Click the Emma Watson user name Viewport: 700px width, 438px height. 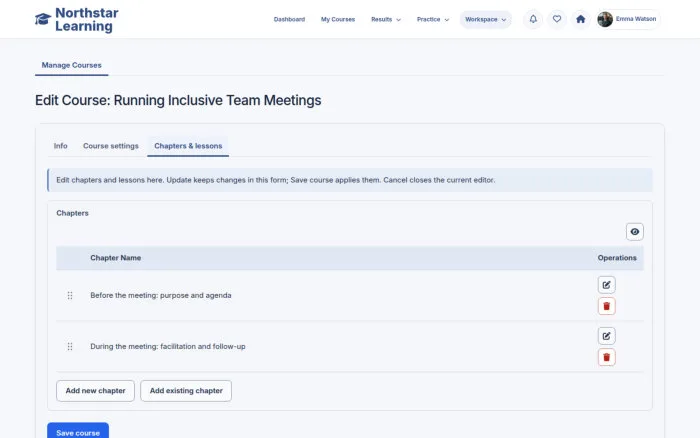pos(636,19)
